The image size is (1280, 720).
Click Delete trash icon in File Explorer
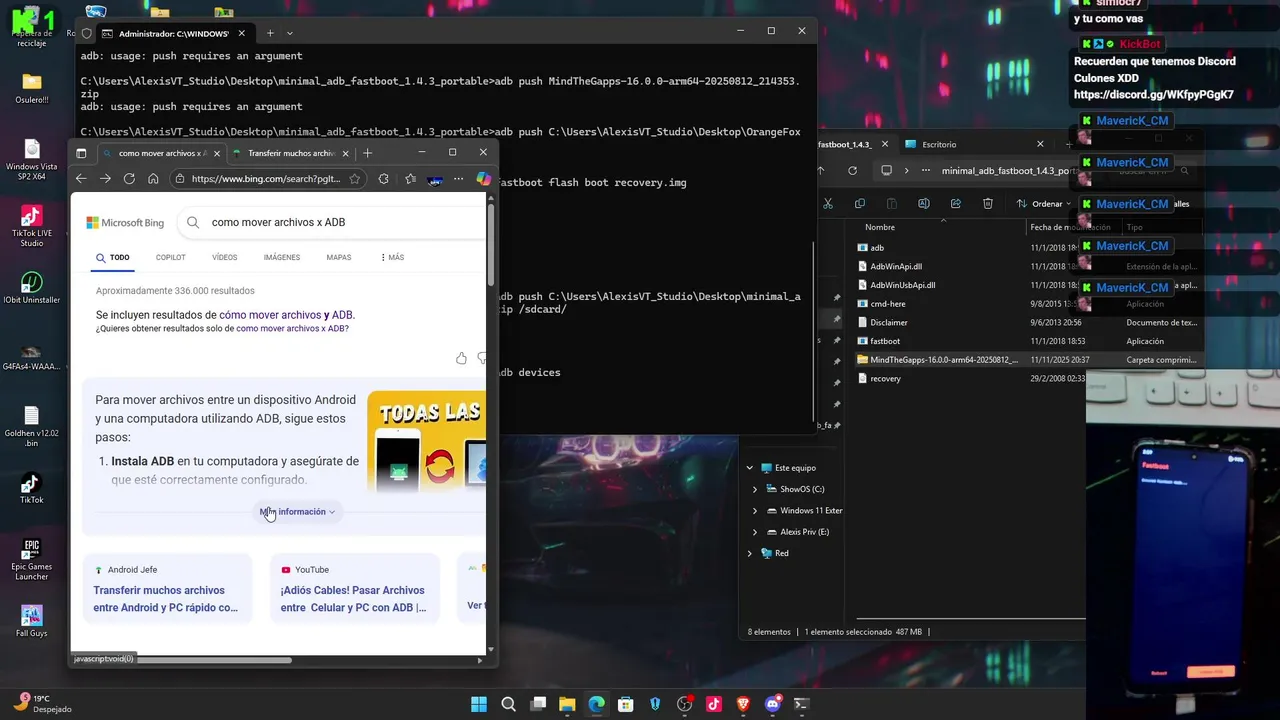(988, 203)
